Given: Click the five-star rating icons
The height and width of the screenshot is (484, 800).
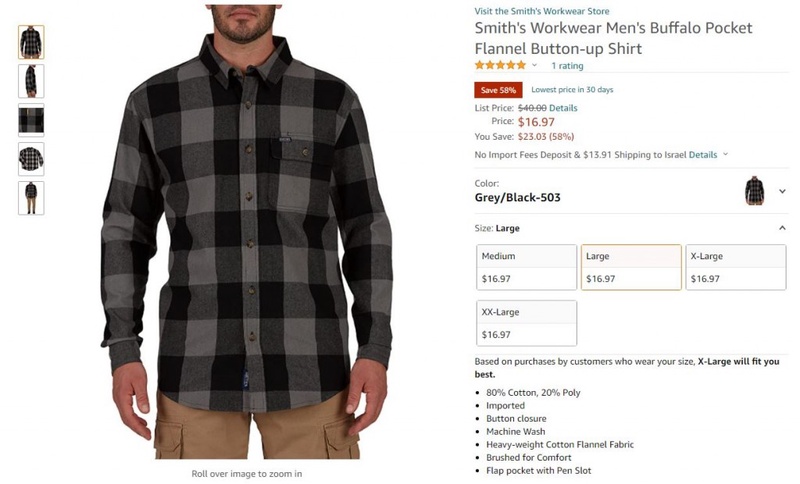Looking at the screenshot, I should [x=500, y=65].
